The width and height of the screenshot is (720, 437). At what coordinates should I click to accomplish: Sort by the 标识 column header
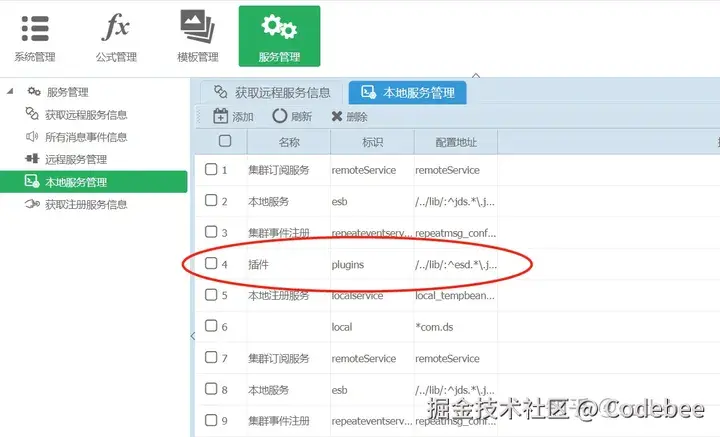(x=372, y=142)
